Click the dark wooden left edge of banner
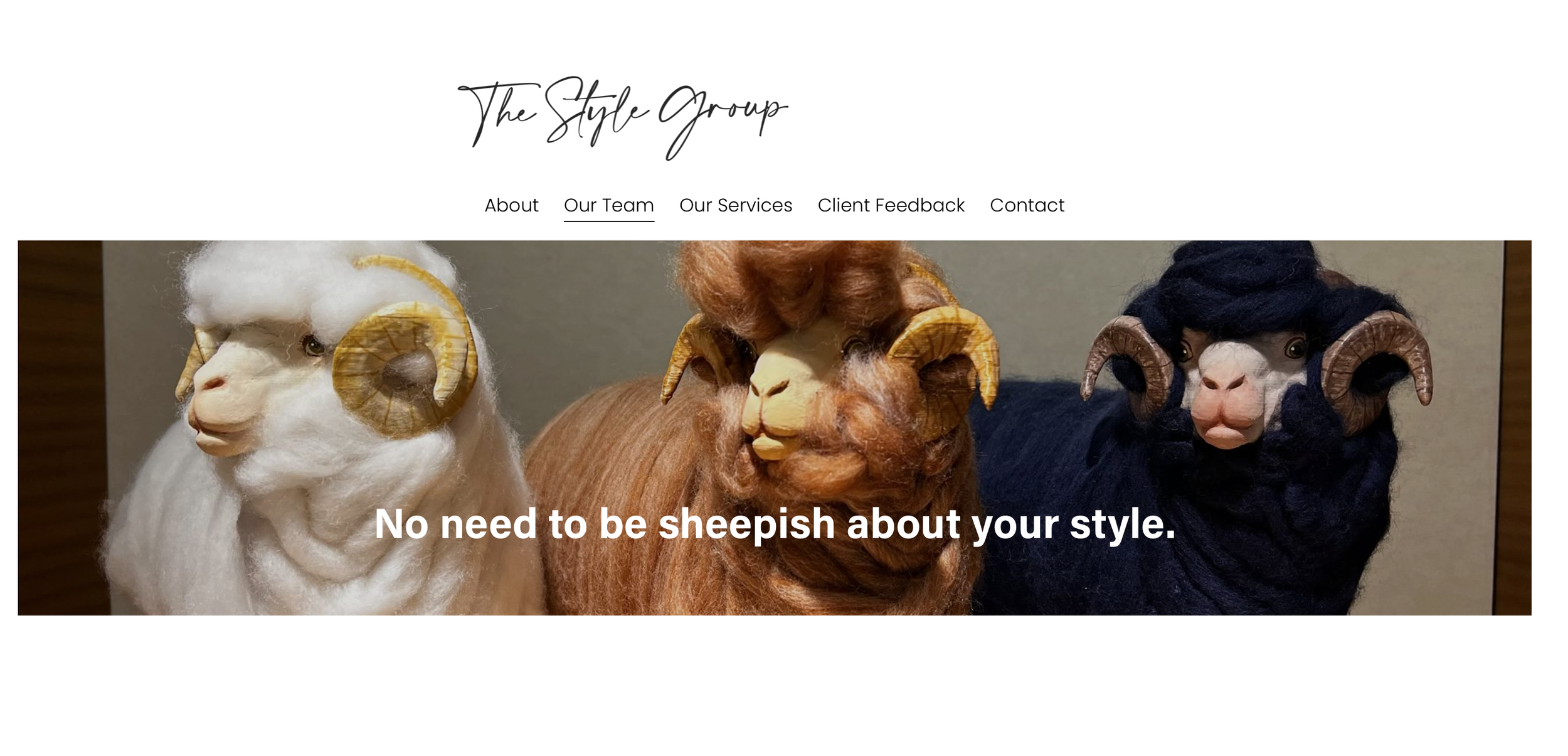 pyautogui.click(x=60, y=427)
